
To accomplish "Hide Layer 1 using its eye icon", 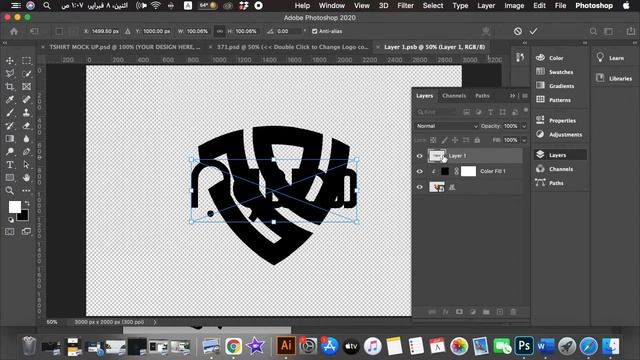I will 420,156.
